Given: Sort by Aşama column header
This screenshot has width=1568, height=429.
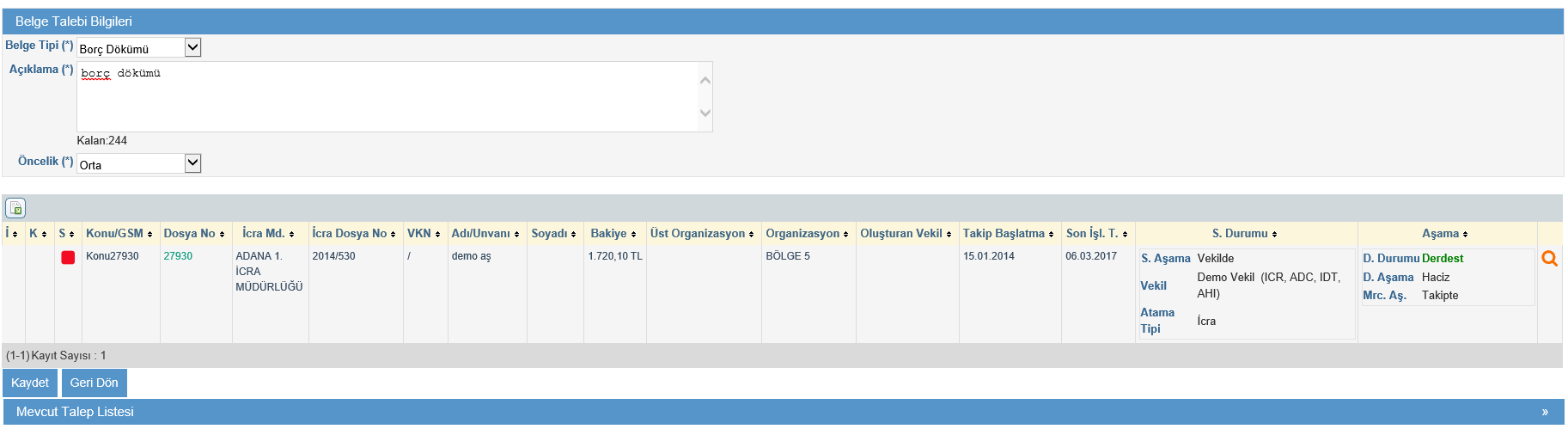Looking at the screenshot, I should click(x=1445, y=234).
